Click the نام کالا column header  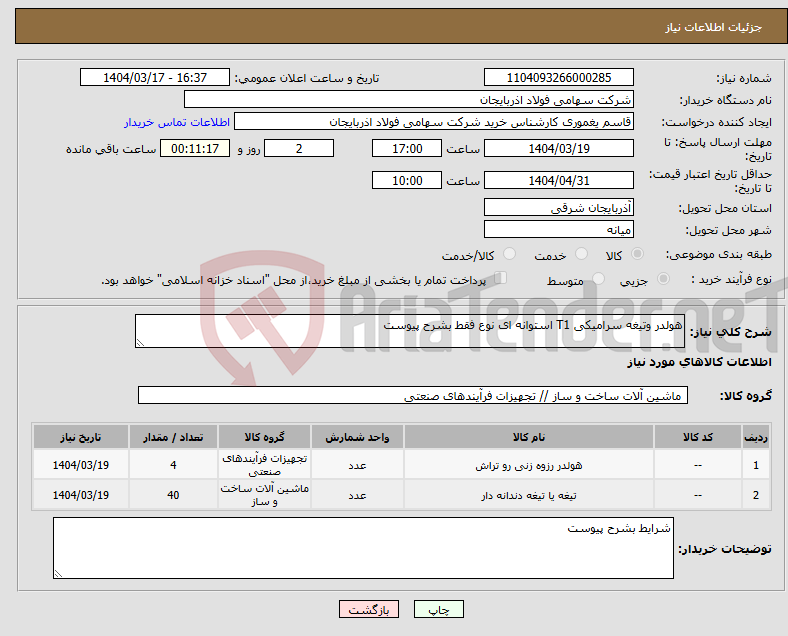coord(529,437)
